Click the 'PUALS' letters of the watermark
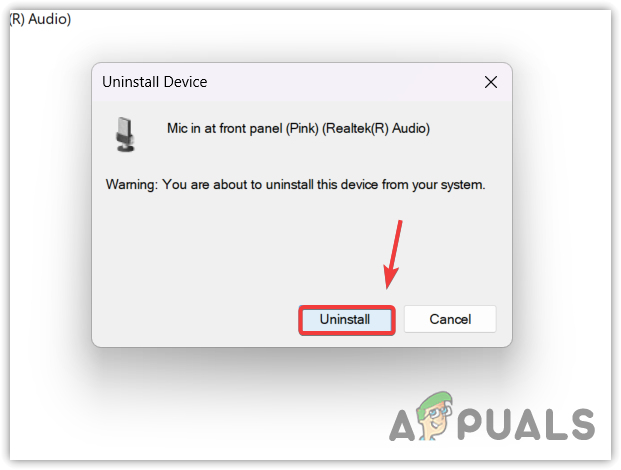The height and width of the screenshot is (470, 621). coord(527,424)
